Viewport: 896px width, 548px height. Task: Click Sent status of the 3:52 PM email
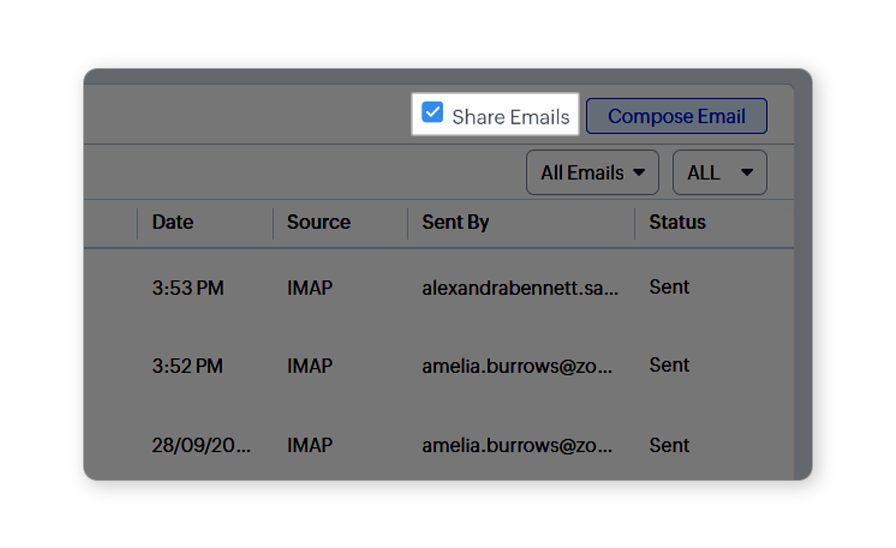[669, 365]
